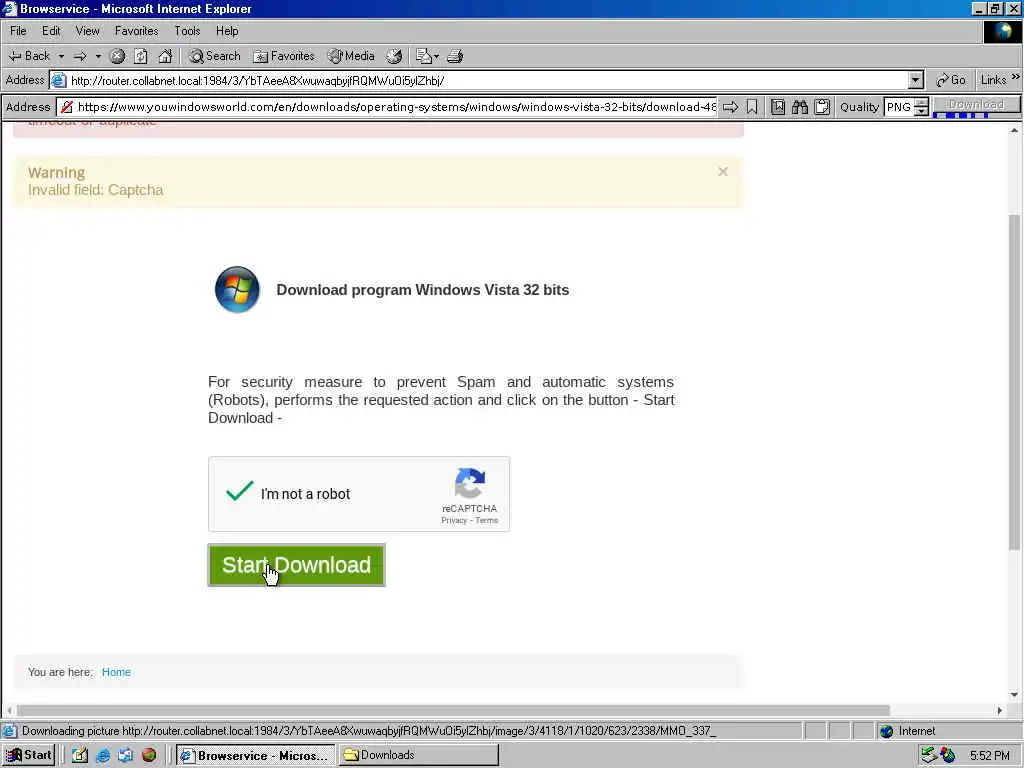Stop page loading with the Stop icon

118,56
